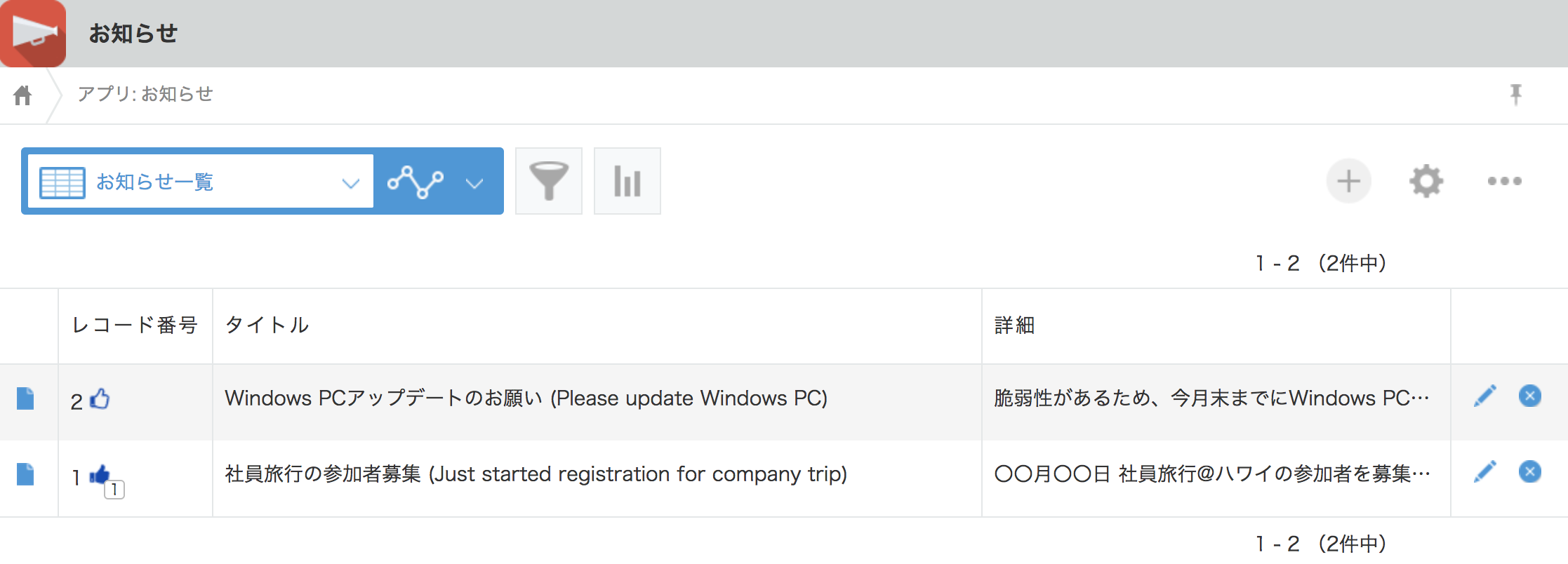Click the タイトル column header

point(267,325)
